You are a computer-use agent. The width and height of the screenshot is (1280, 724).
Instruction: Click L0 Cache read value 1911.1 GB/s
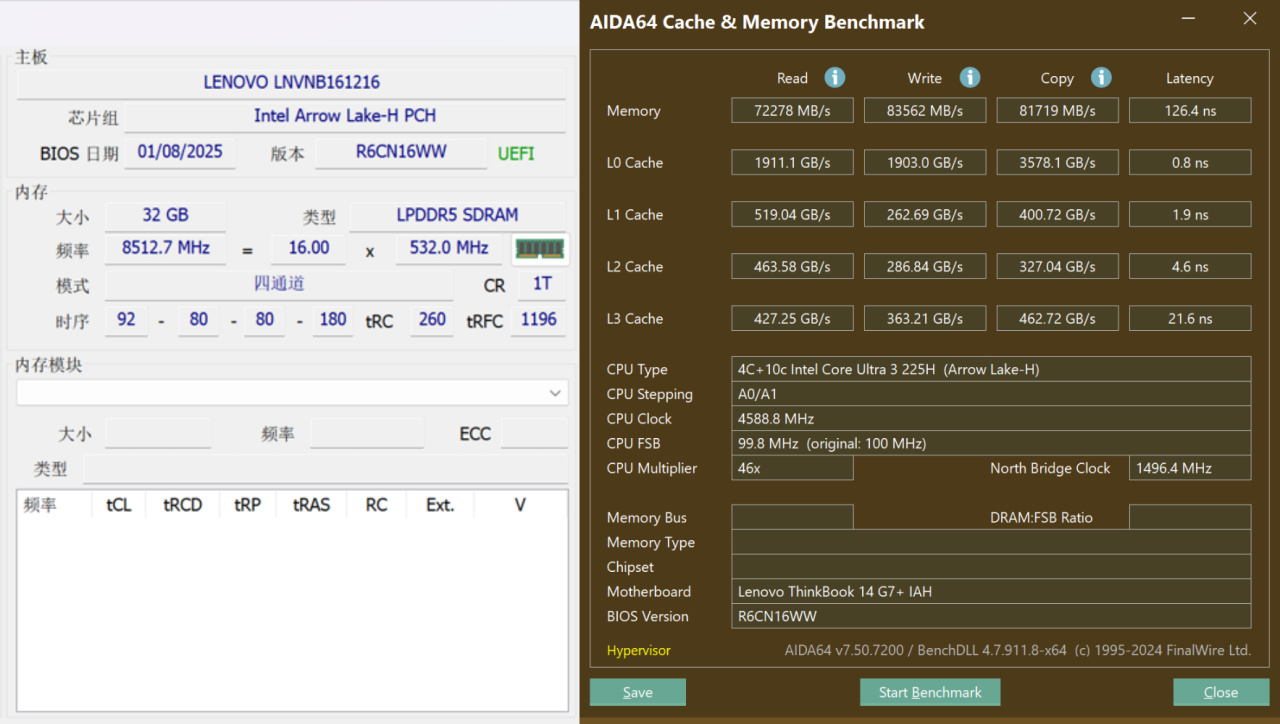coord(792,162)
